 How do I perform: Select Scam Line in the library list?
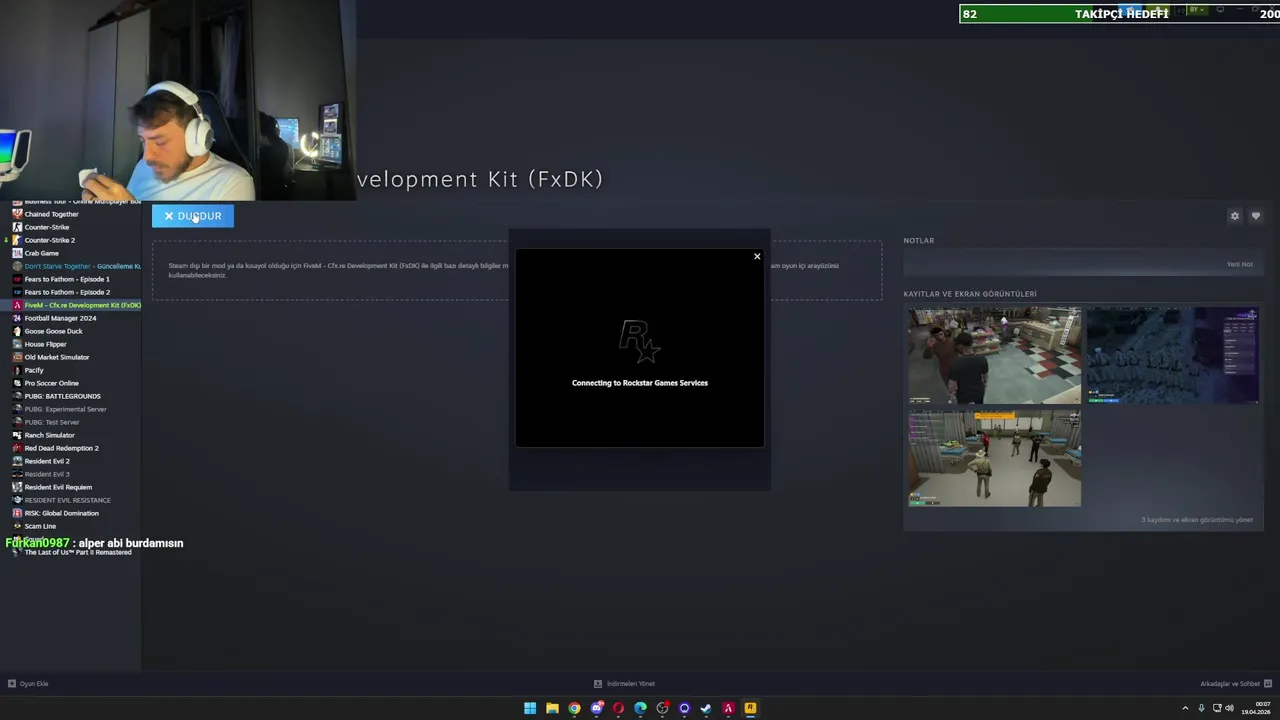[40, 526]
